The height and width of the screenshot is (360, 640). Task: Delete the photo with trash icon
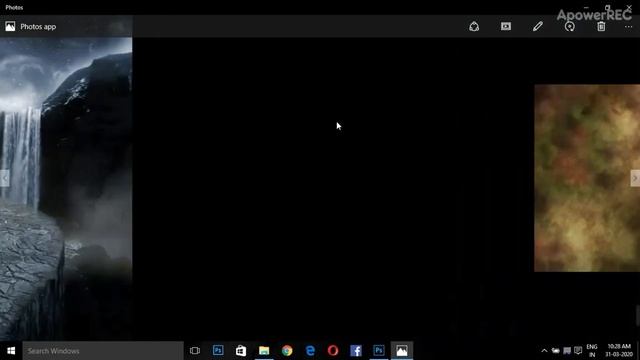(601, 27)
